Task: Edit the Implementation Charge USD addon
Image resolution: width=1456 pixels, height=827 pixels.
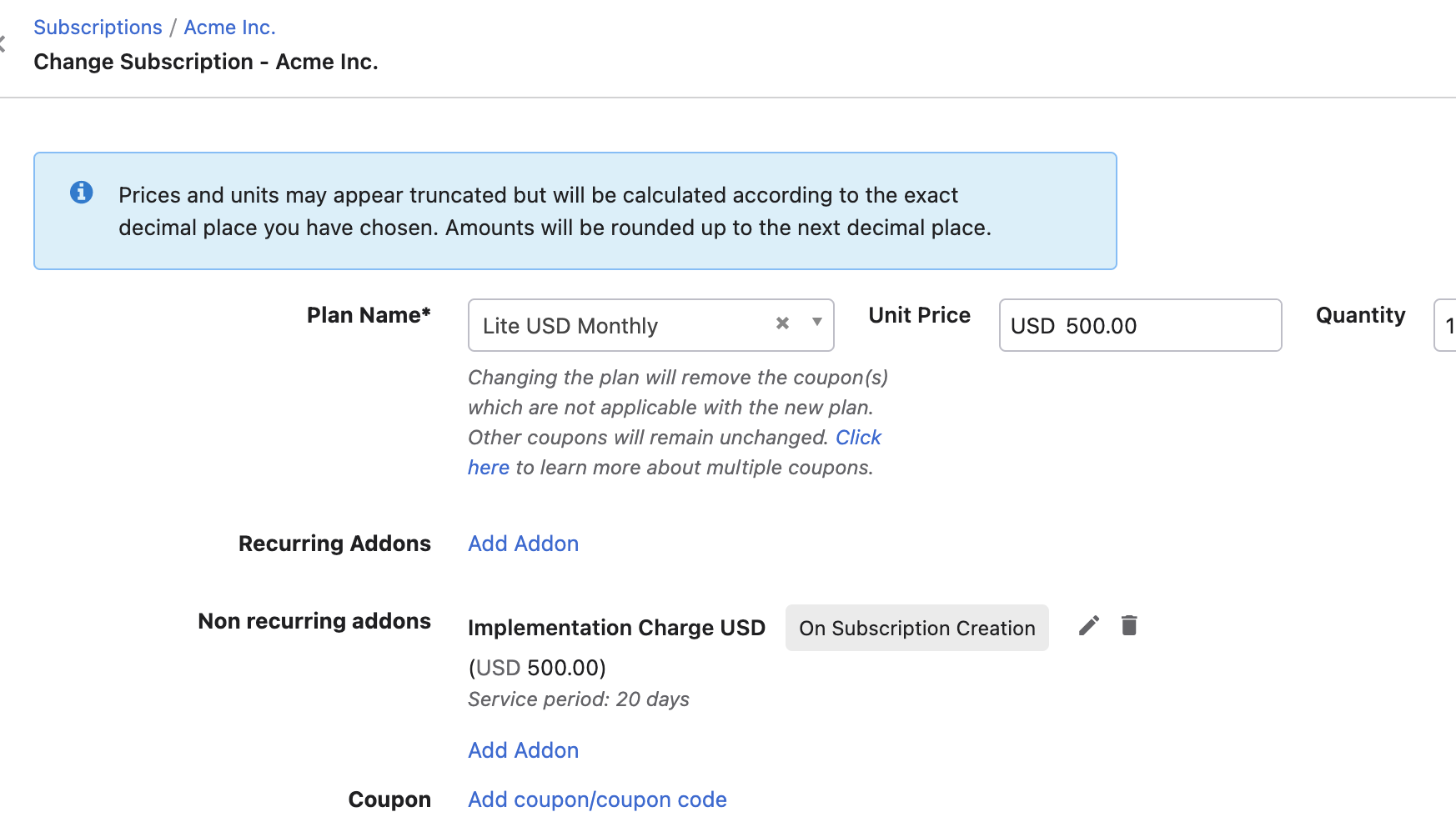Action: [x=1088, y=626]
